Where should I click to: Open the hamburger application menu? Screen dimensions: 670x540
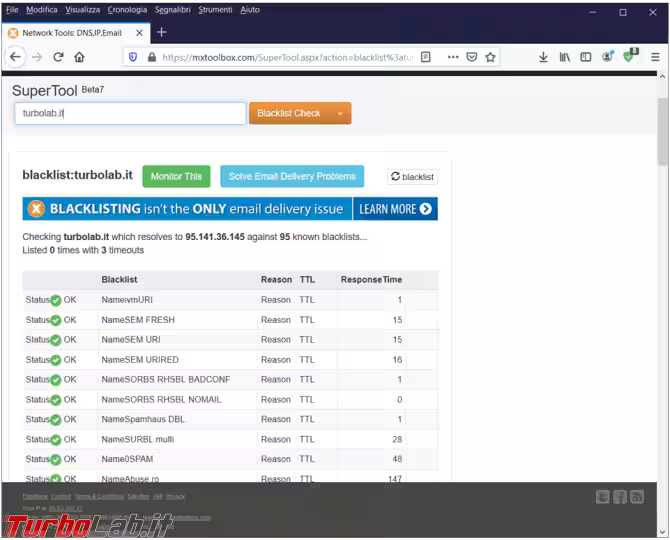[x=655, y=57]
